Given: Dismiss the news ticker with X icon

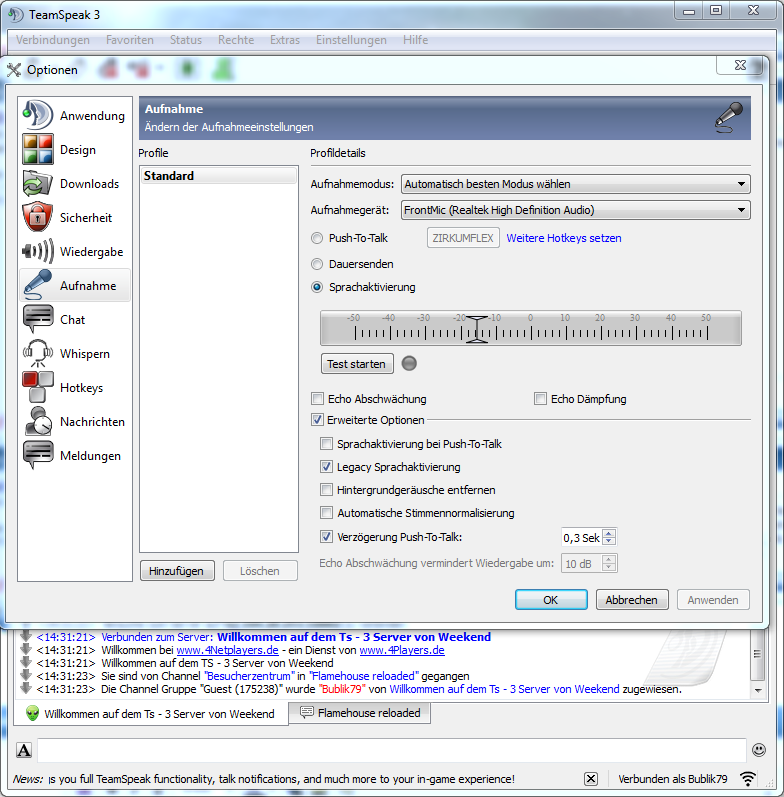Looking at the screenshot, I should click(x=590, y=779).
